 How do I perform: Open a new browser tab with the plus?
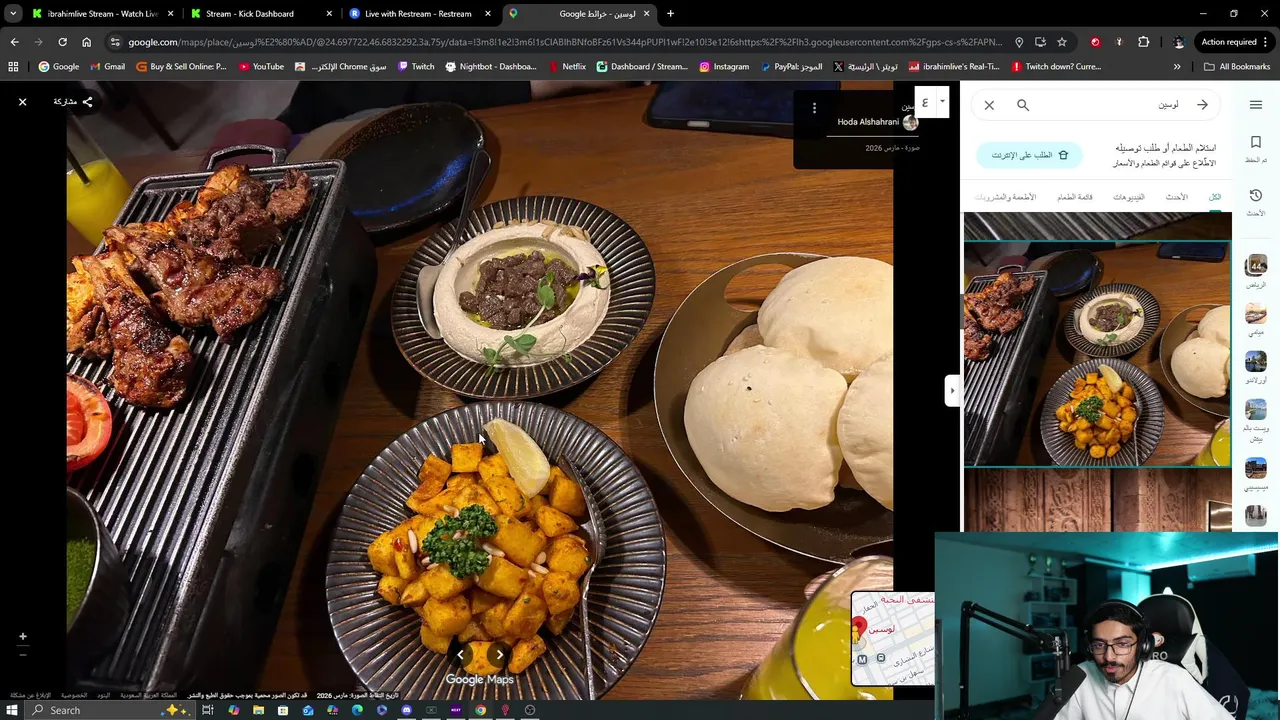(670, 14)
